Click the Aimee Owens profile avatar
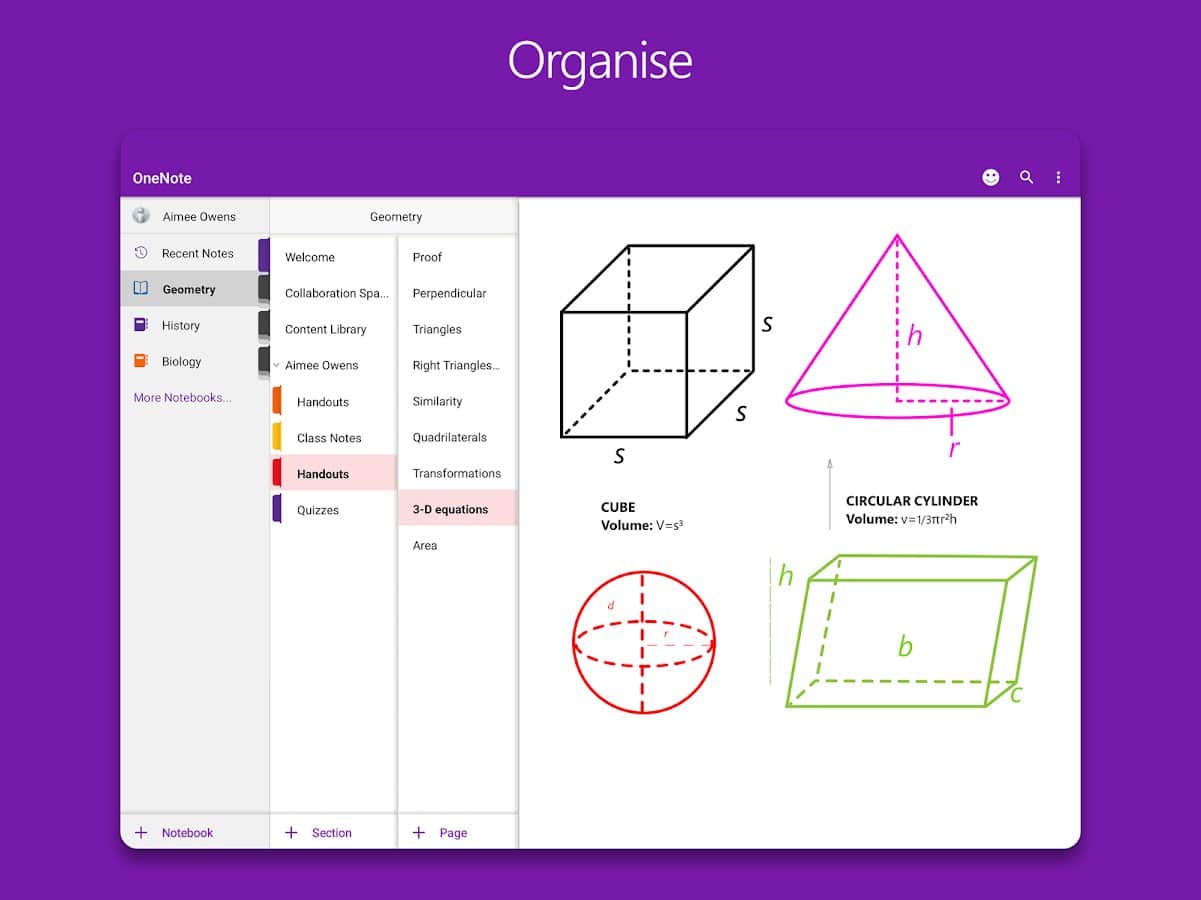 pyautogui.click(x=141, y=216)
